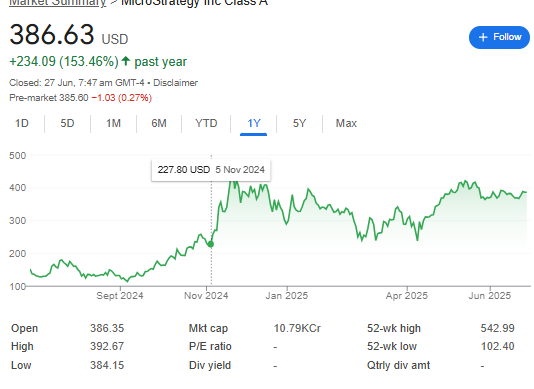Click the Jan 2025 axis label
Image resolution: width=534 pixels, height=389 pixels.
click(x=287, y=296)
